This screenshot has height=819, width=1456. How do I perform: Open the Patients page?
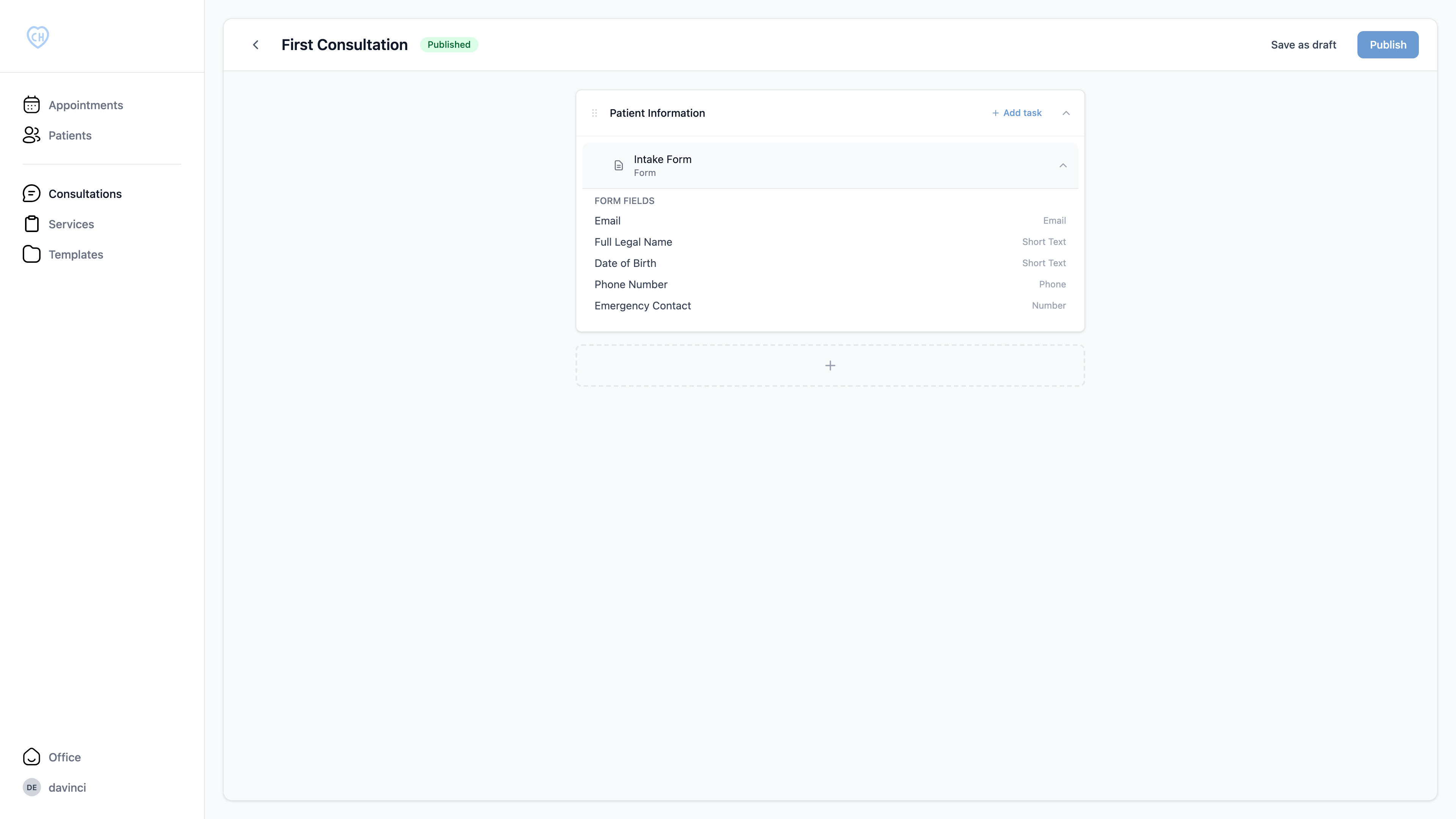[x=69, y=136]
